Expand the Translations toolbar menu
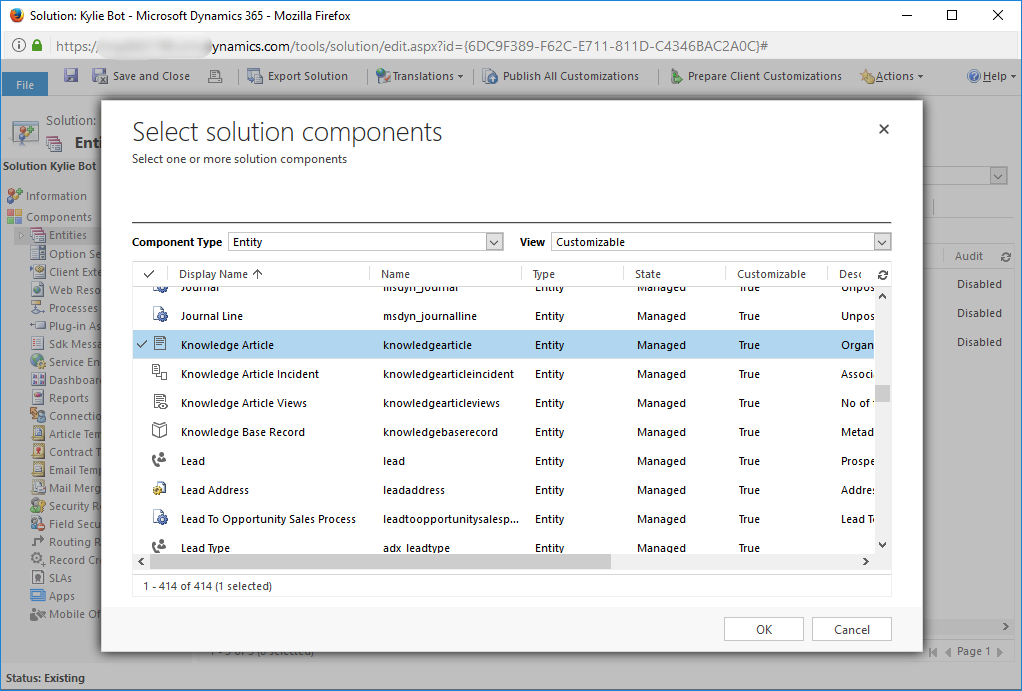Image resolution: width=1022 pixels, height=691 pixels. tap(419, 76)
